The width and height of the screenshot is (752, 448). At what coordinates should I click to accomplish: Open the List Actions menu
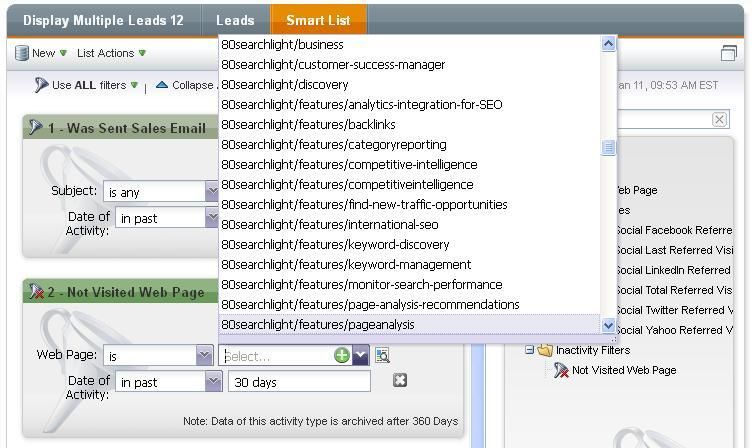[x=111, y=53]
